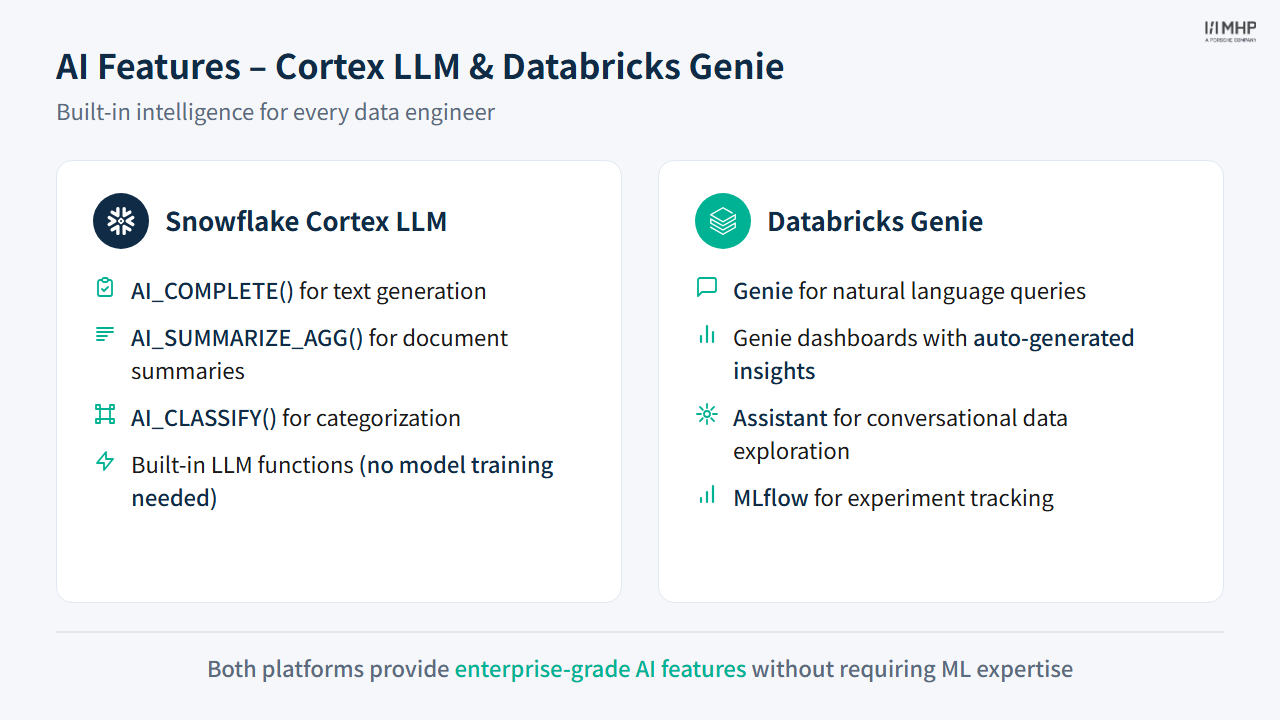Click the sun icon beside Assistant
This screenshot has height=720, width=1280.
pos(707,415)
